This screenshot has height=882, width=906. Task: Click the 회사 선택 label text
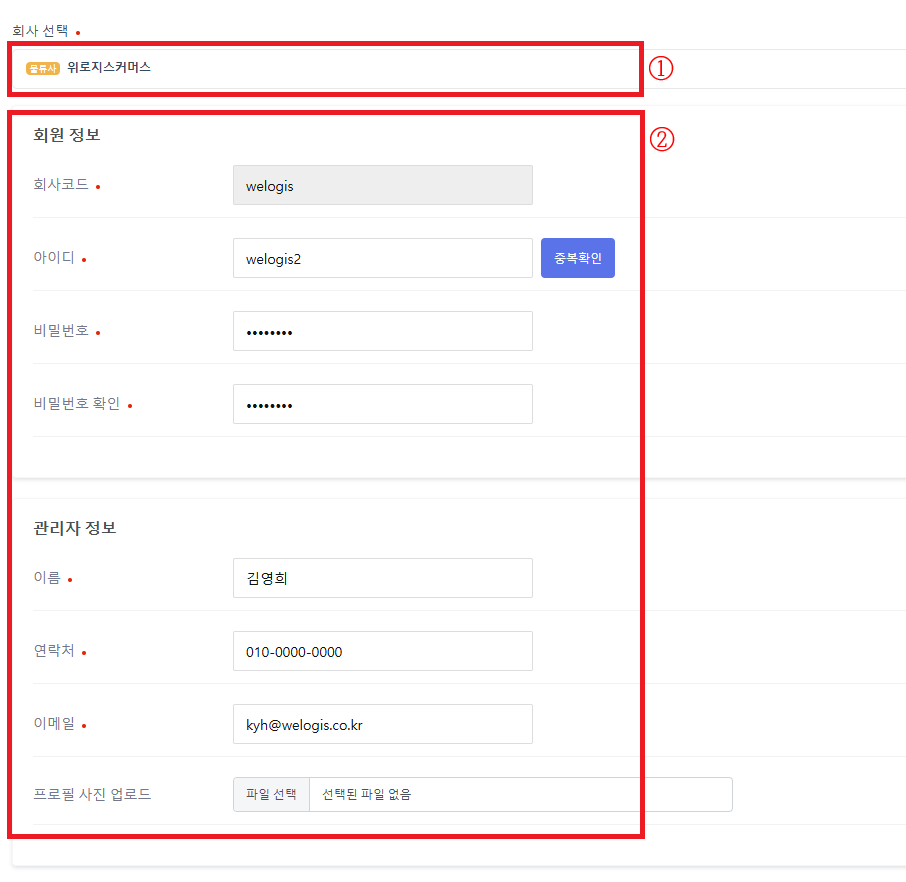click(40, 31)
